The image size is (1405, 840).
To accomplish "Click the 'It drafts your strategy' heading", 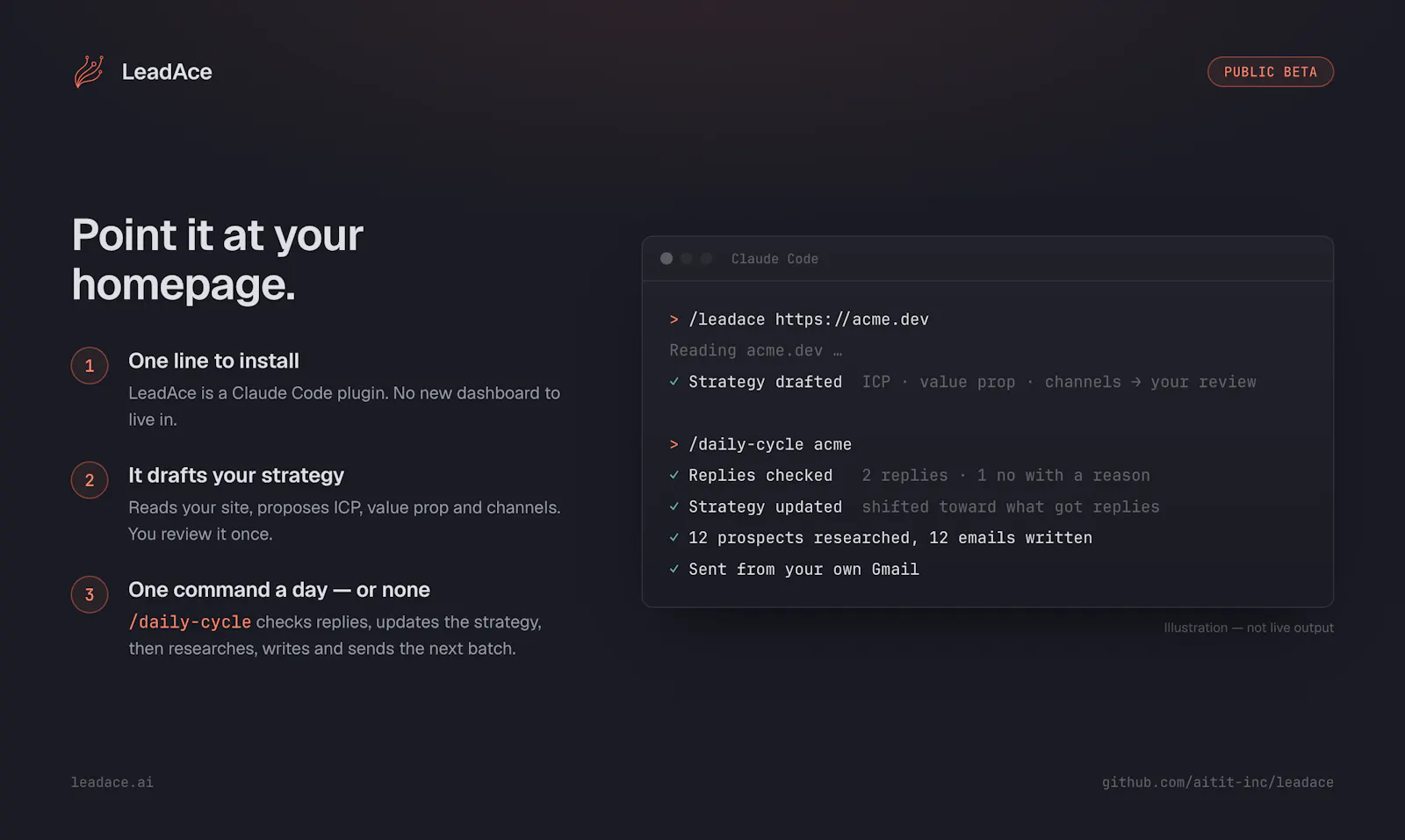I will (236, 475).
